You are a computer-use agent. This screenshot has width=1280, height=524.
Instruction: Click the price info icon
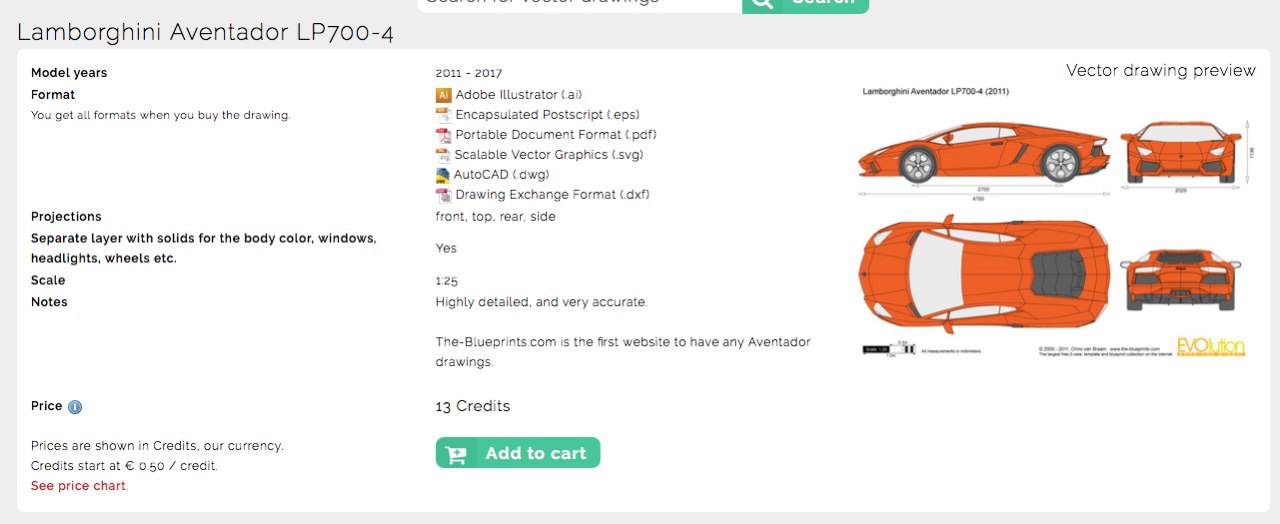[x=75, y=407]
